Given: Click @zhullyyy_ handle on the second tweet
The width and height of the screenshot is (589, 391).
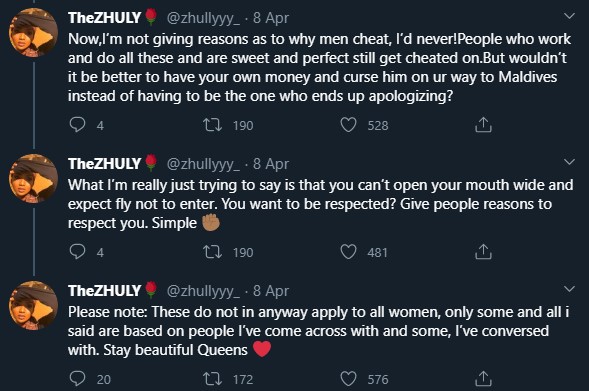Looking at the screenshot, I should (x=203, y=164).
